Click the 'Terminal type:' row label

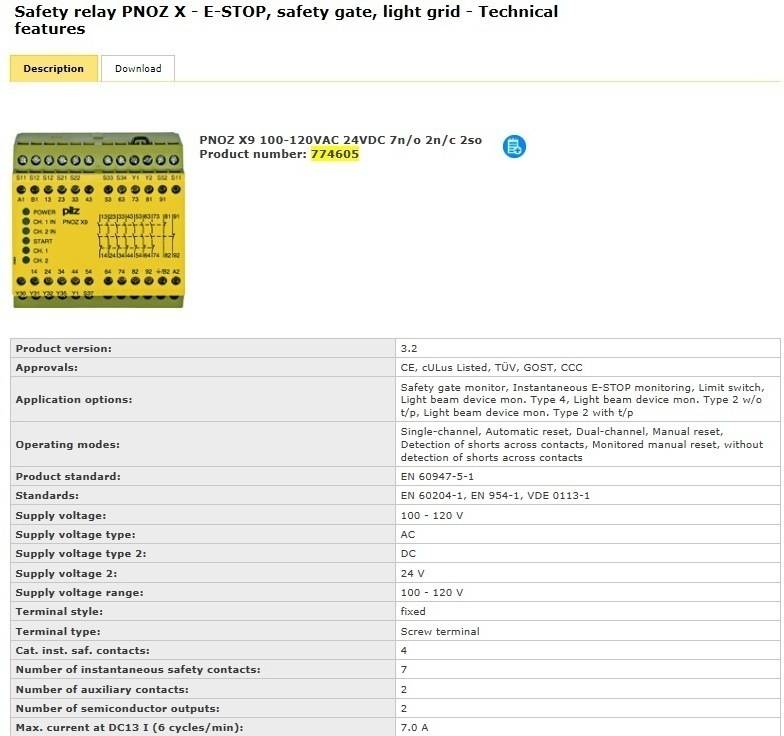click(x=58, y=632)
